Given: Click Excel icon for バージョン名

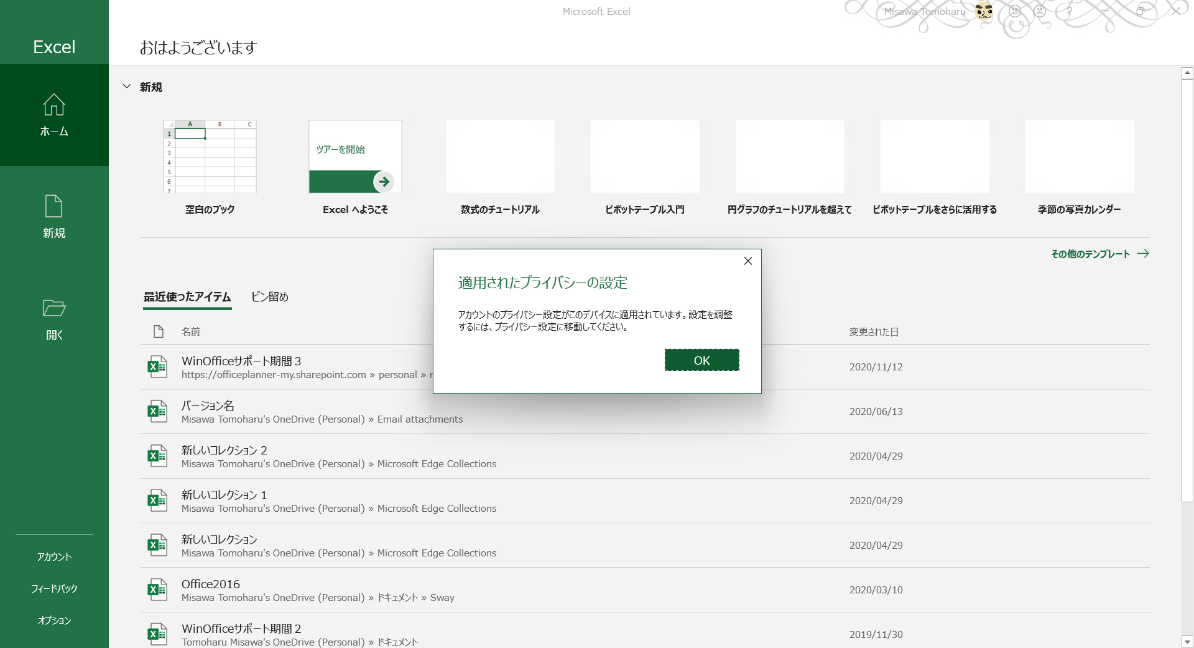Looking at the screenshot, I should pos(157,411).
